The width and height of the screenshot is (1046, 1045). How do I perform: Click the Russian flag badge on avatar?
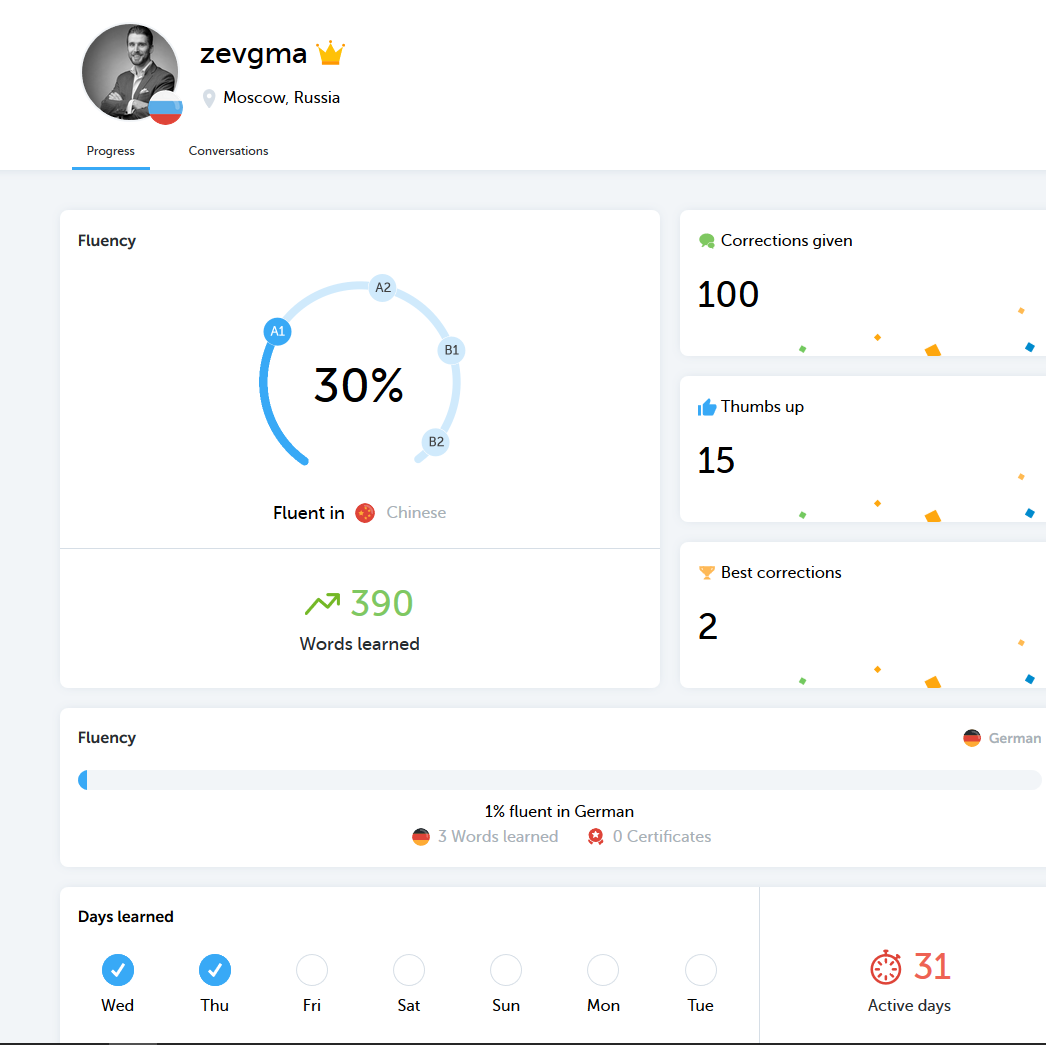pyautogui.click(x=165, y=108)
